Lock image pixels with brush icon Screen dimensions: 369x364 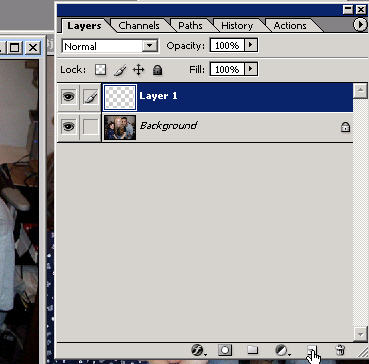click(x=120, y=70)
